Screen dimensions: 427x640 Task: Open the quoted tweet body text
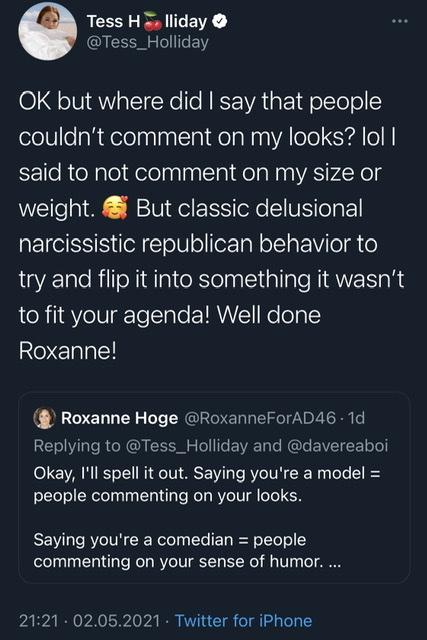pyautogui.click(x=207, y=517)
